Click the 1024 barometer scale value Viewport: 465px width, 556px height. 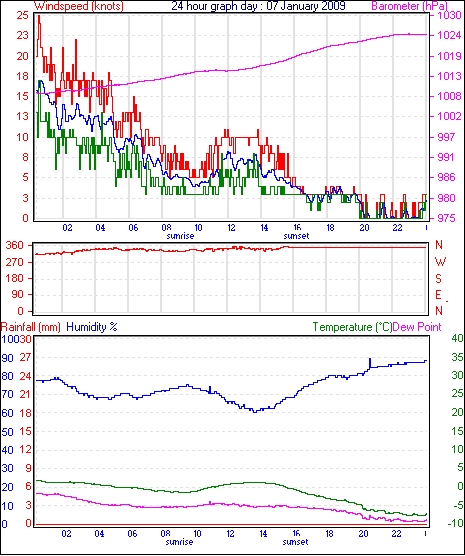[x=449, y=35]
